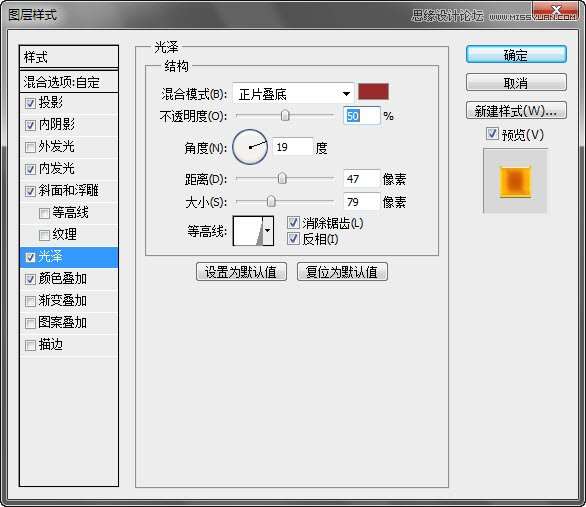Select the 斜面和浮雕 effect row label
This screenshot has height=507, width=586.
pyautogui.click(x=68, y=191)
